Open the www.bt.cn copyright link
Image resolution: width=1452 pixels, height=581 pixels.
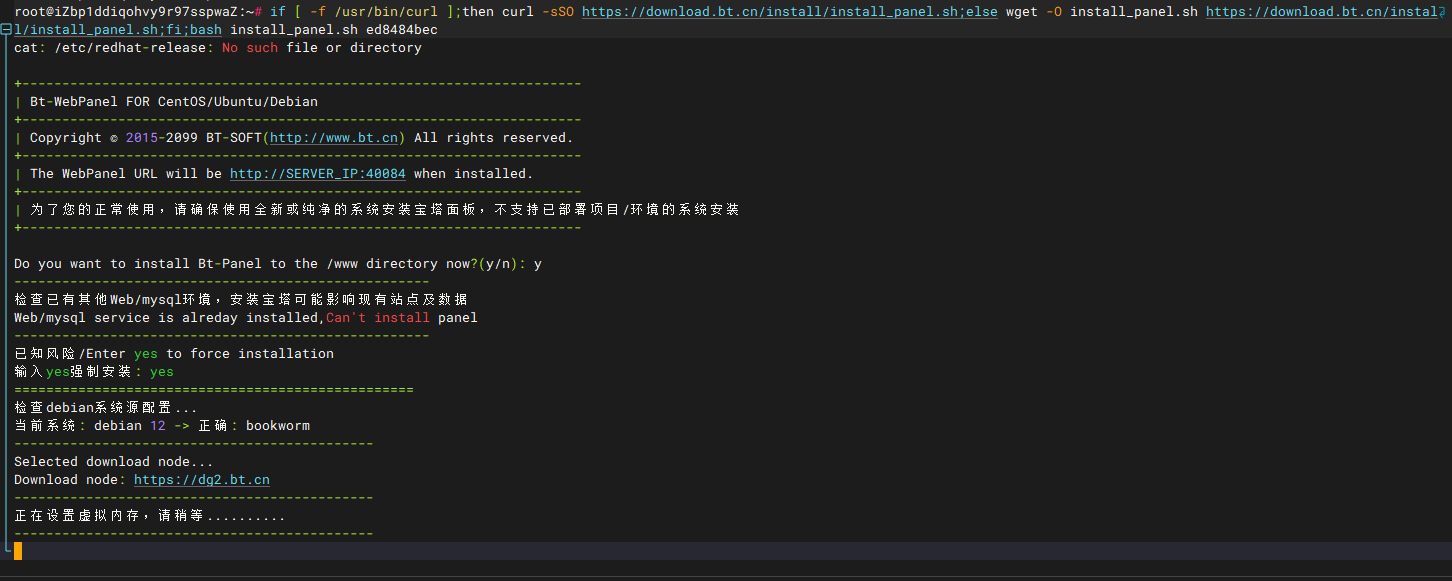(334, 138)
